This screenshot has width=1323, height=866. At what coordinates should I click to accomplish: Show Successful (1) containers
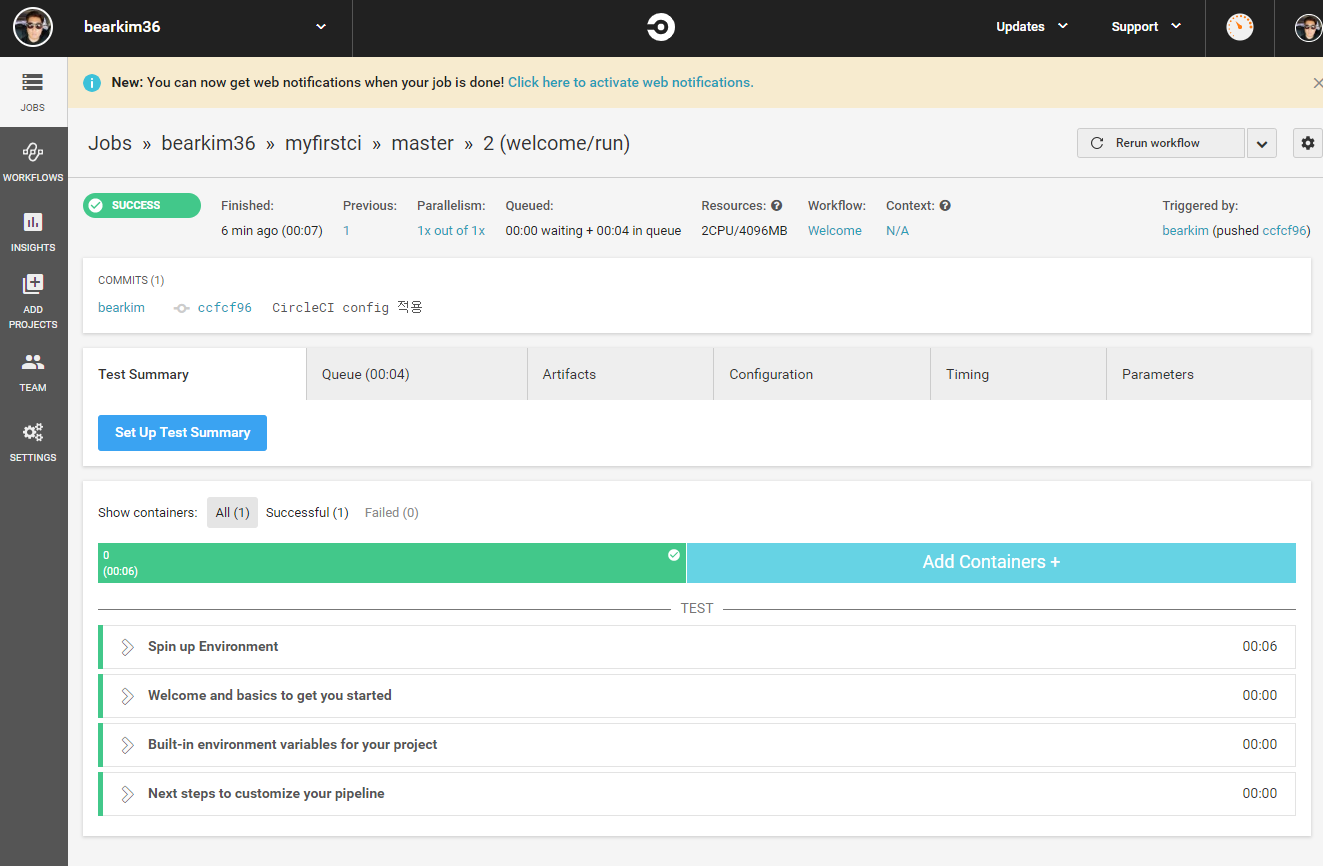[307, 512]
